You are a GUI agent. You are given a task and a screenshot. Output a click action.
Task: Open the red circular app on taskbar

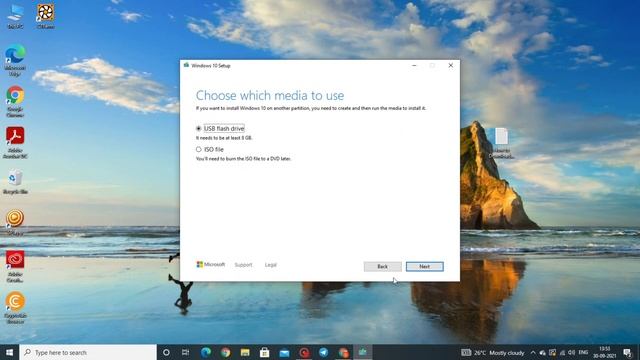(304, 352)
